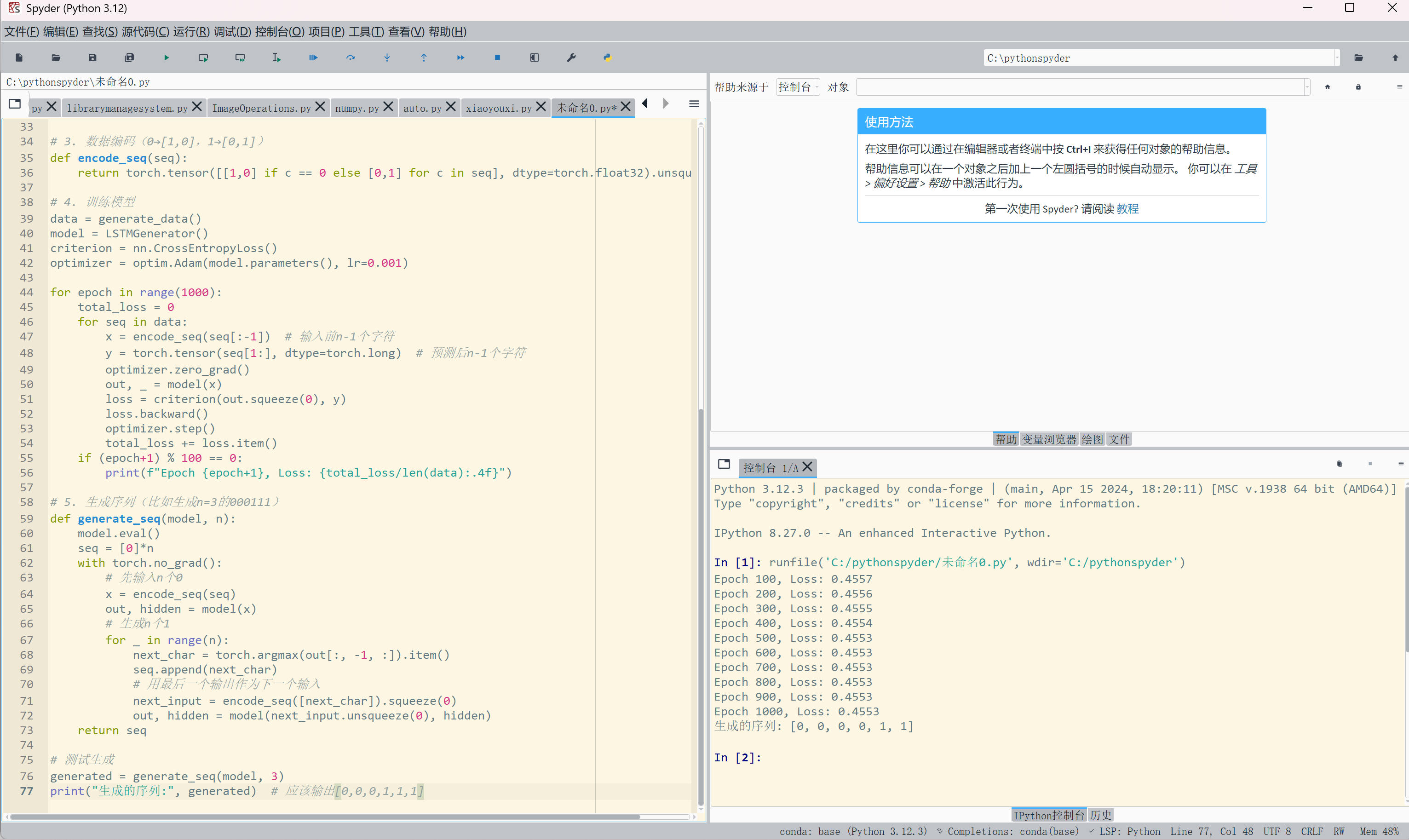Close the 控制台 1/A console tab

pos(807,467)
